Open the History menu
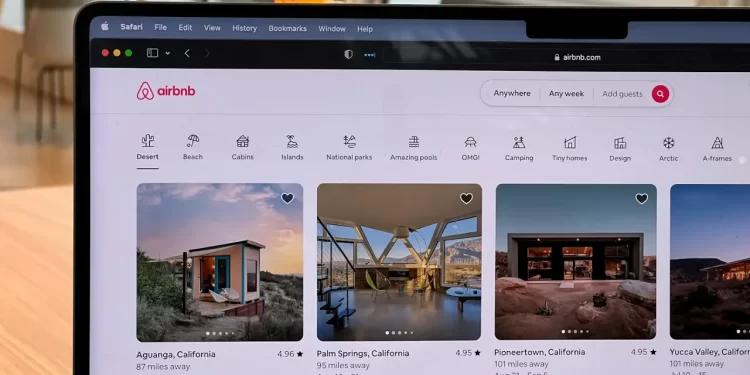Screen dimensions: 750x375 245,28
